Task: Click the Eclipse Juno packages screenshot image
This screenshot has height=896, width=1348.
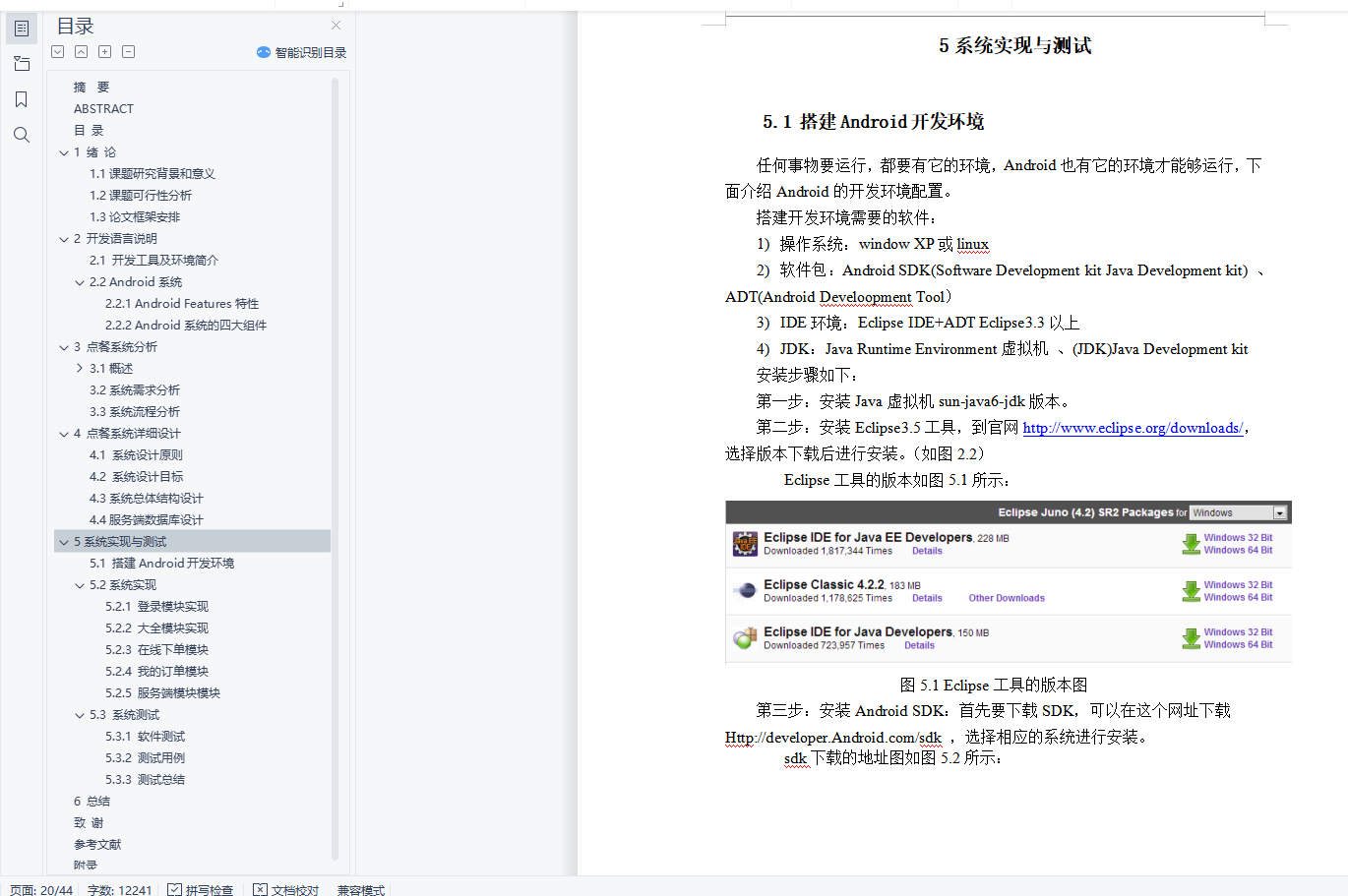Action: pyautogui.click(x=1009, y=582)
